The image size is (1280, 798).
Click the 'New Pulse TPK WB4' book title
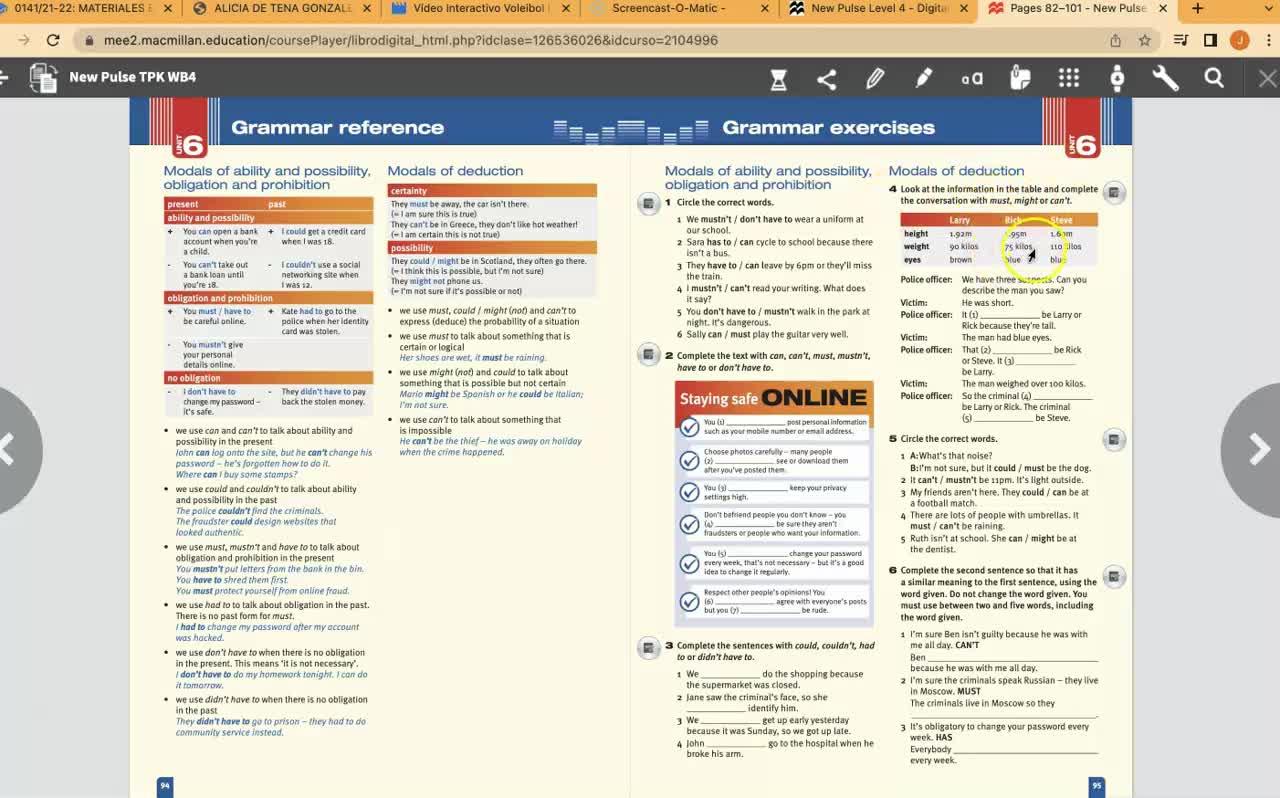133,77
